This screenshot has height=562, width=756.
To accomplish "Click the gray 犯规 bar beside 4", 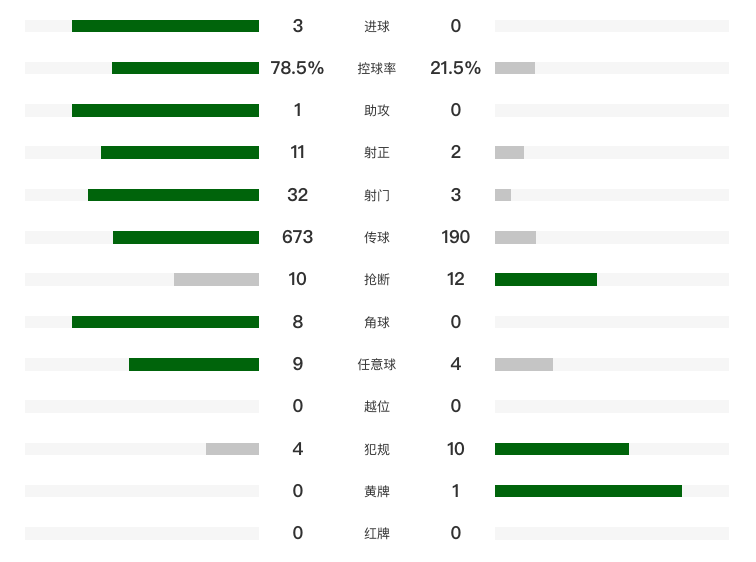I will tap(232, 449).
